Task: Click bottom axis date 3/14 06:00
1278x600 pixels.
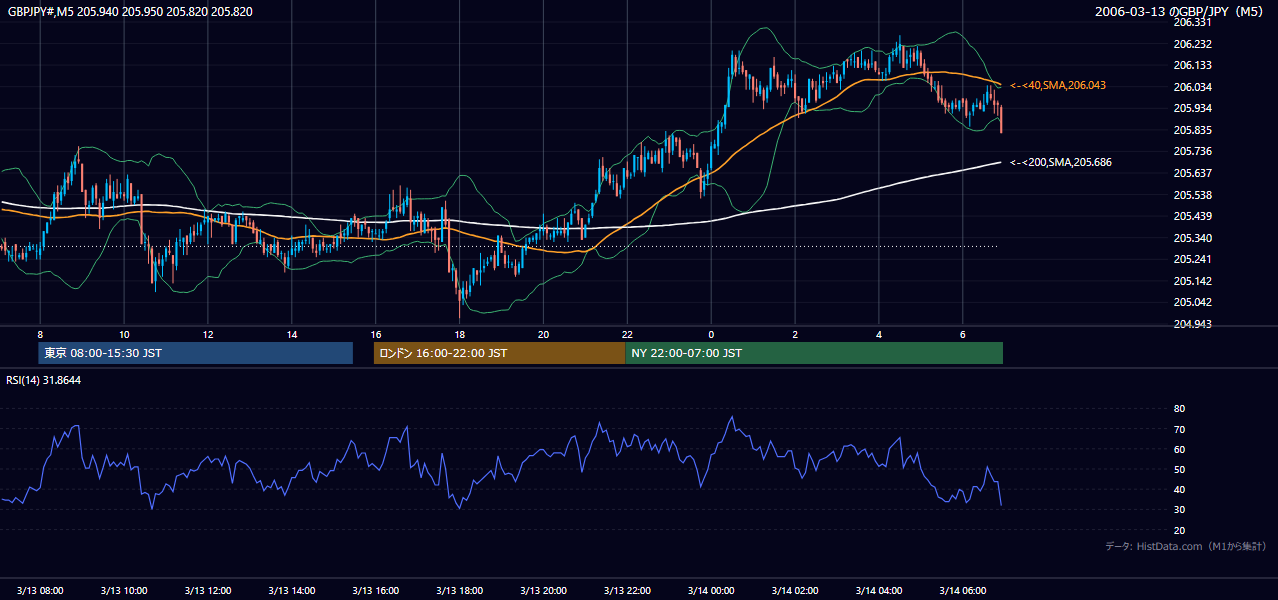Action: pyautogui.click(x=963, y=591)
